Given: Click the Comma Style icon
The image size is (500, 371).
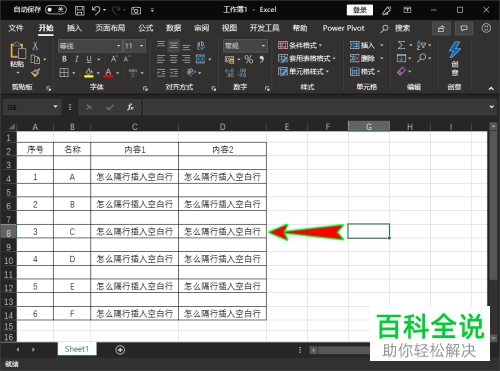Looking at the screenshot, I should click(262, 59).
